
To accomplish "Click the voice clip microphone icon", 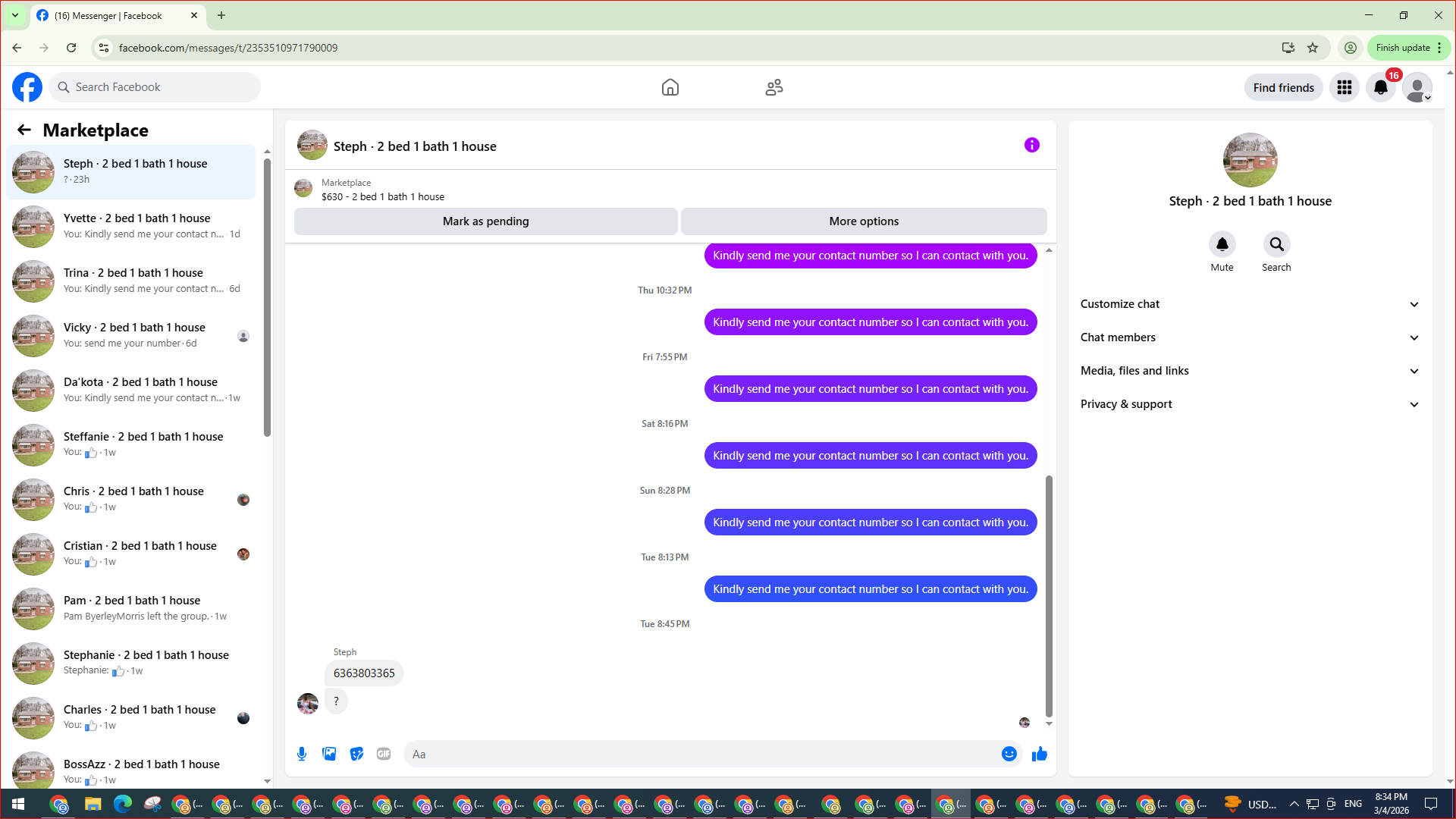I will tap(302, 754).
